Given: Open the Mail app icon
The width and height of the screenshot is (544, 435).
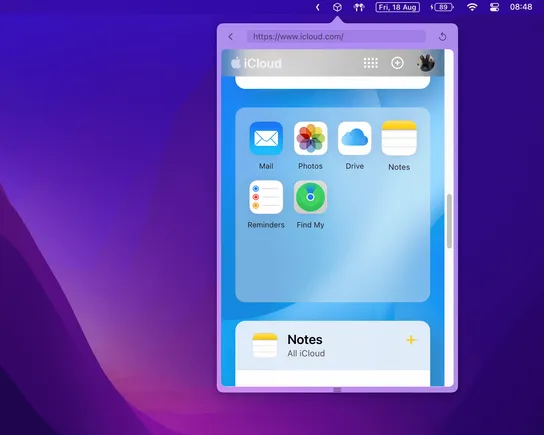Looking at the screenshot, I should (266, 138).
